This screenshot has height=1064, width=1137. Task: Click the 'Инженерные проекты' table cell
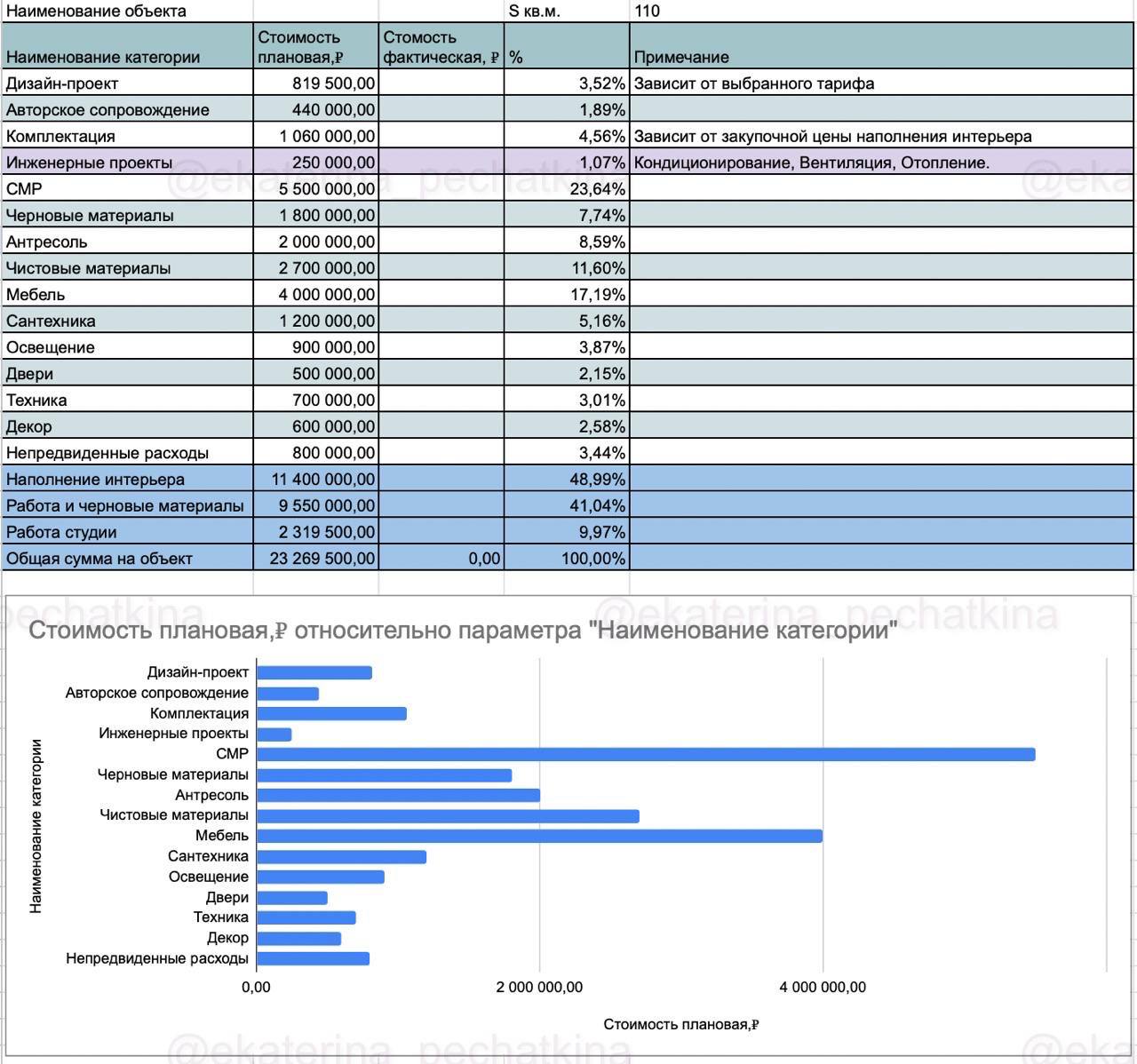tap(127, 163)
